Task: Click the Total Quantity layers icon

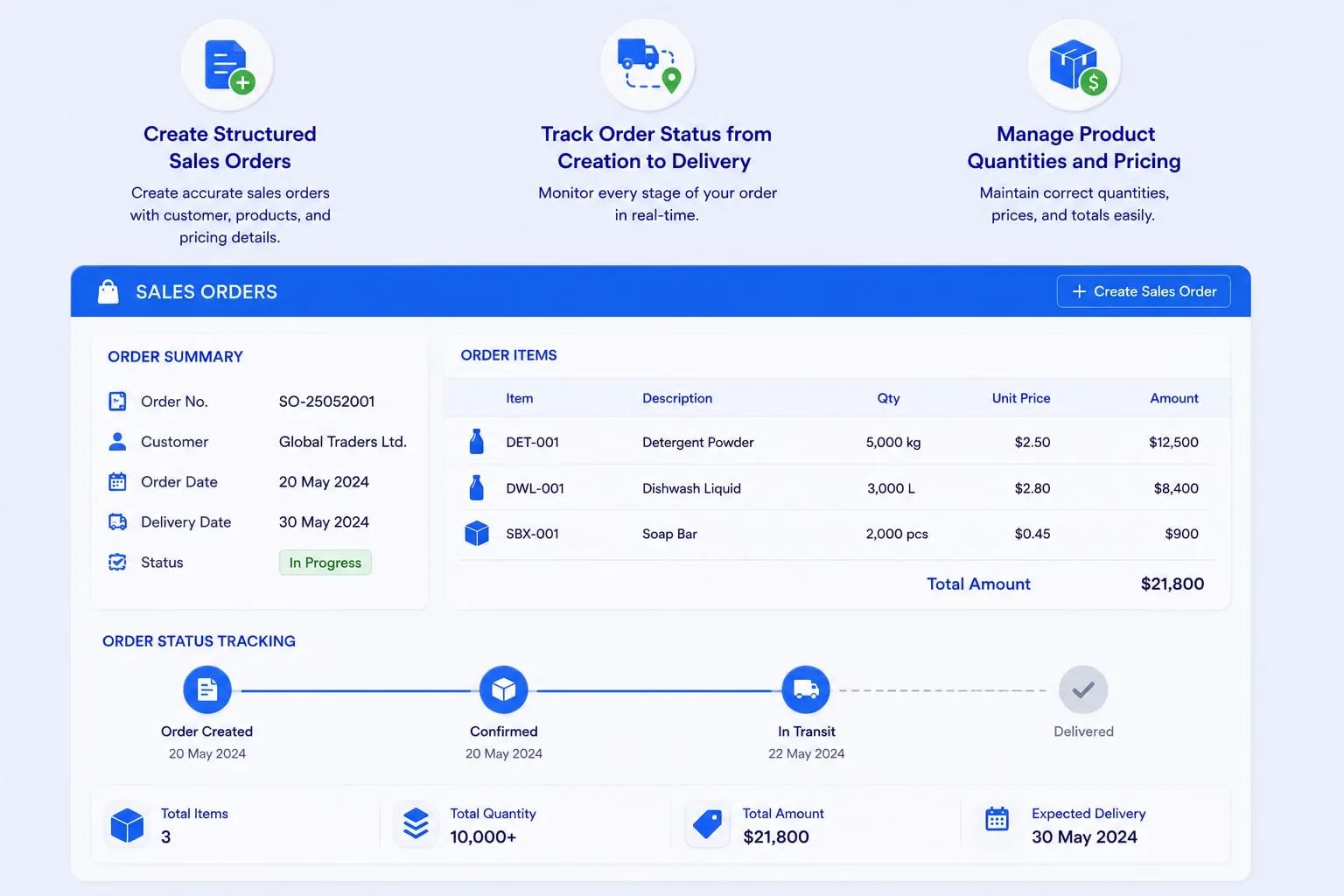Action: point(416,824)
